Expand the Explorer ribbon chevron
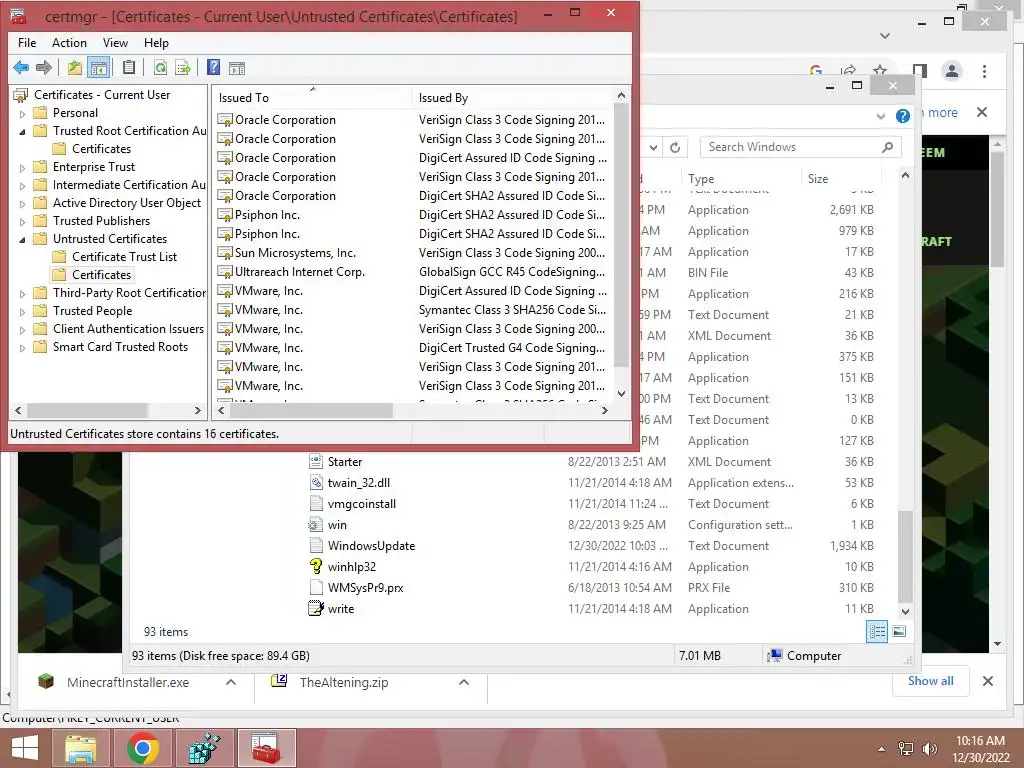 coord(880,116)
